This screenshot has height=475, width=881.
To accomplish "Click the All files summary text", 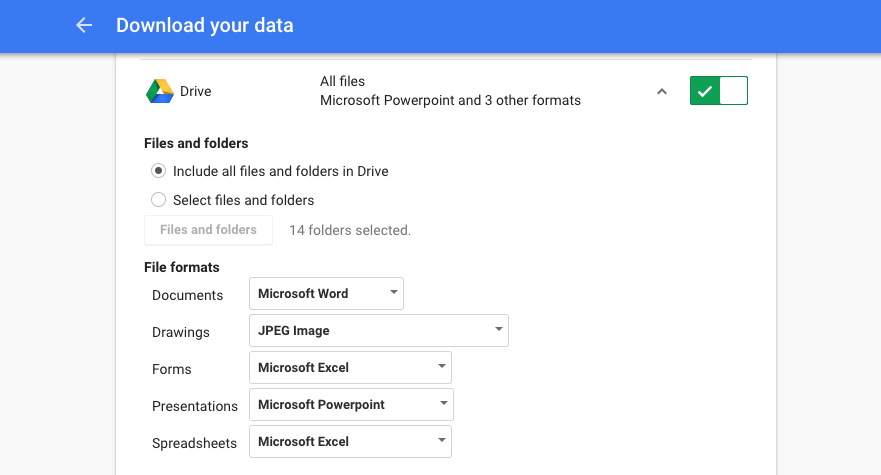I will 342,82.
